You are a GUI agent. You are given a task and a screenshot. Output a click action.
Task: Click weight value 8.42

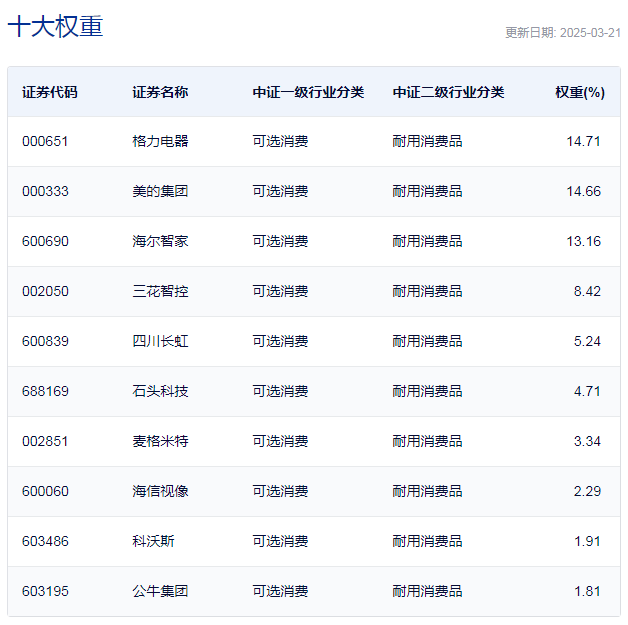[x=587, y=291]
